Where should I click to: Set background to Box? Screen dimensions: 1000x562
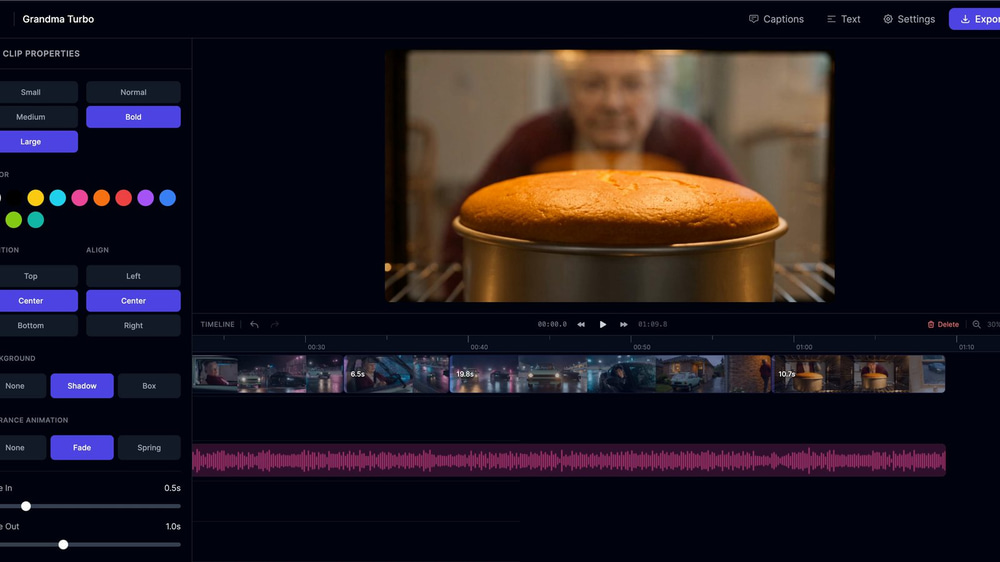[149, 386]
